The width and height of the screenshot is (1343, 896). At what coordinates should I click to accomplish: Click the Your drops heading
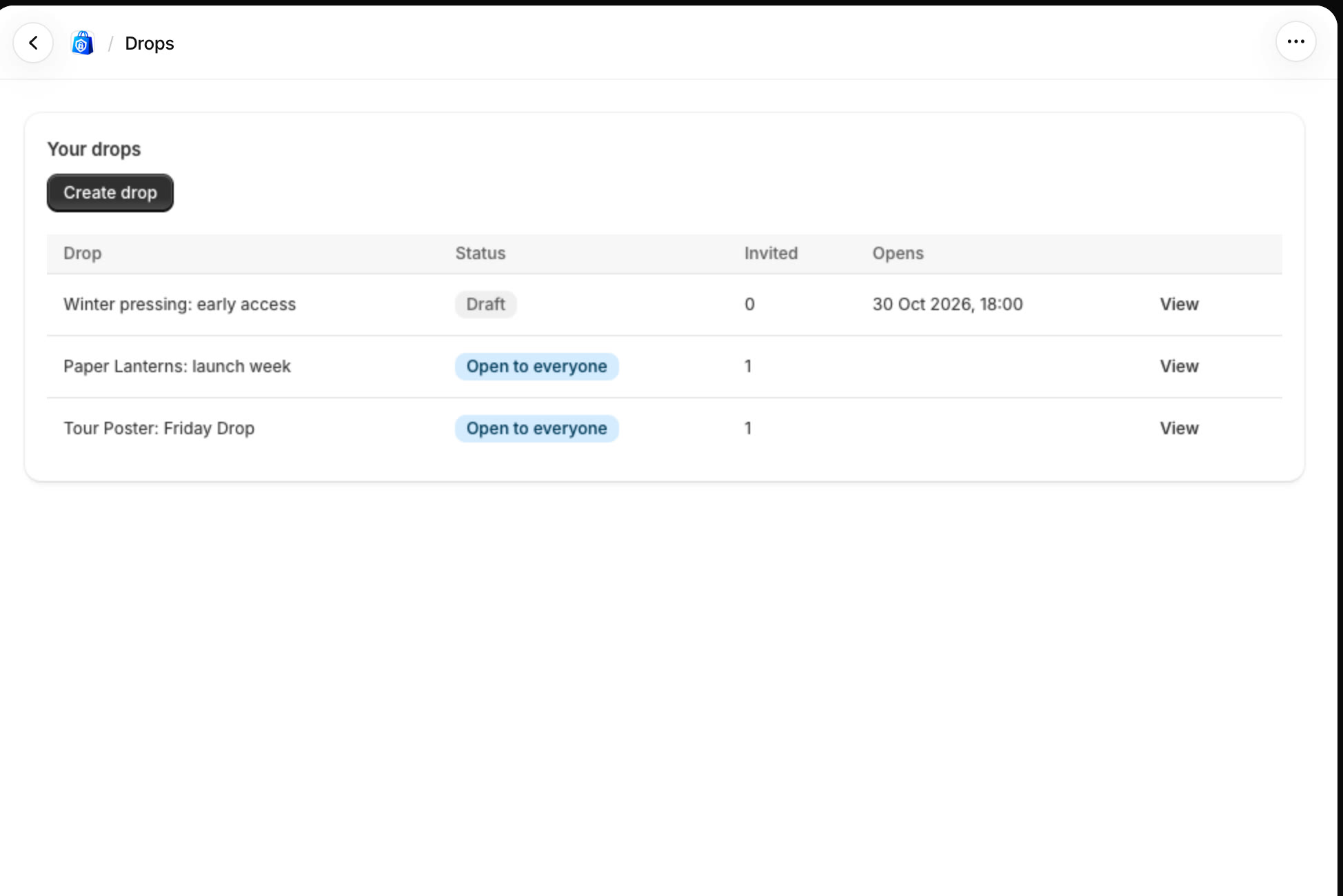94,150
